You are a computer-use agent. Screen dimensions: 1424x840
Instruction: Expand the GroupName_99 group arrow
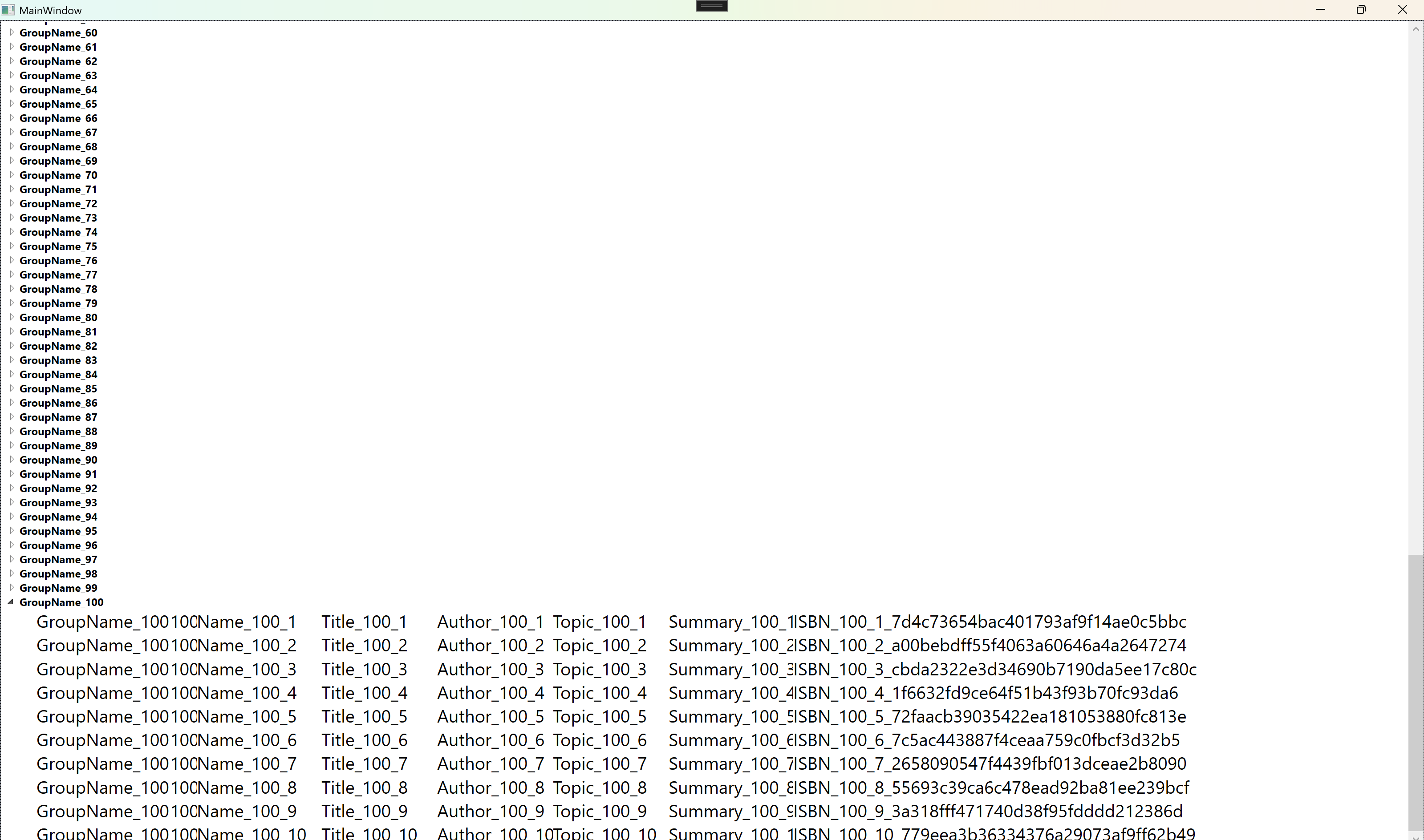pyautogui.click(x=11, y=588)
